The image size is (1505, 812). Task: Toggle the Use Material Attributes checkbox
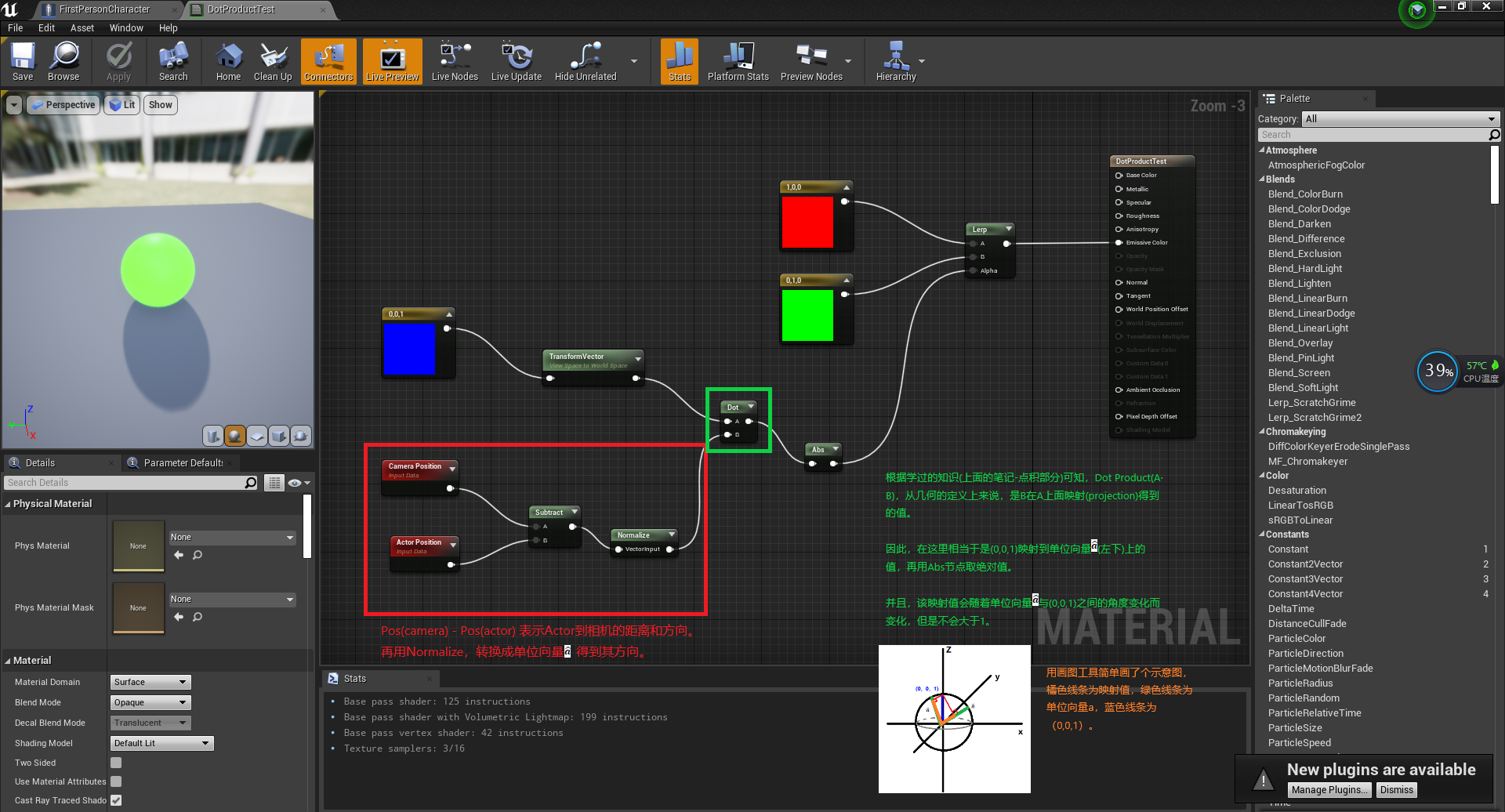click(x=116, y=781)
